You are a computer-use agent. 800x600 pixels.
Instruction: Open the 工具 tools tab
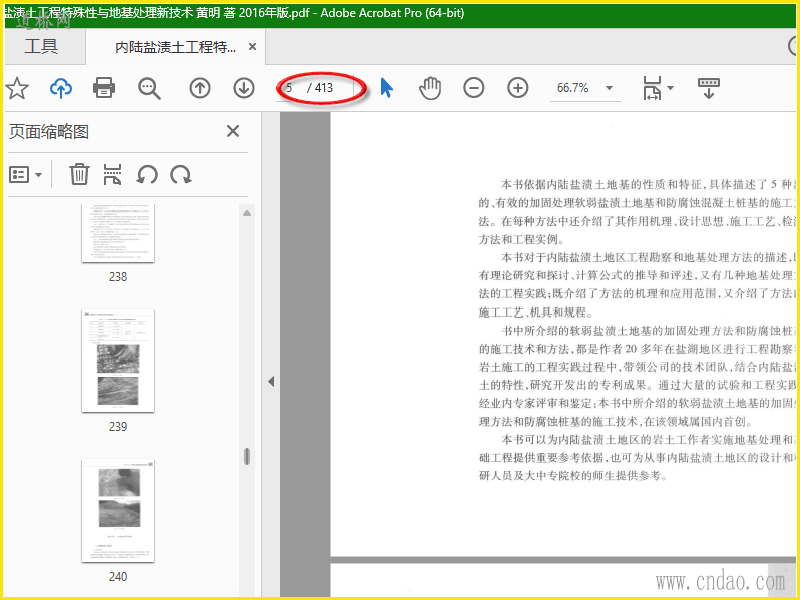click(x=41, y=46)
